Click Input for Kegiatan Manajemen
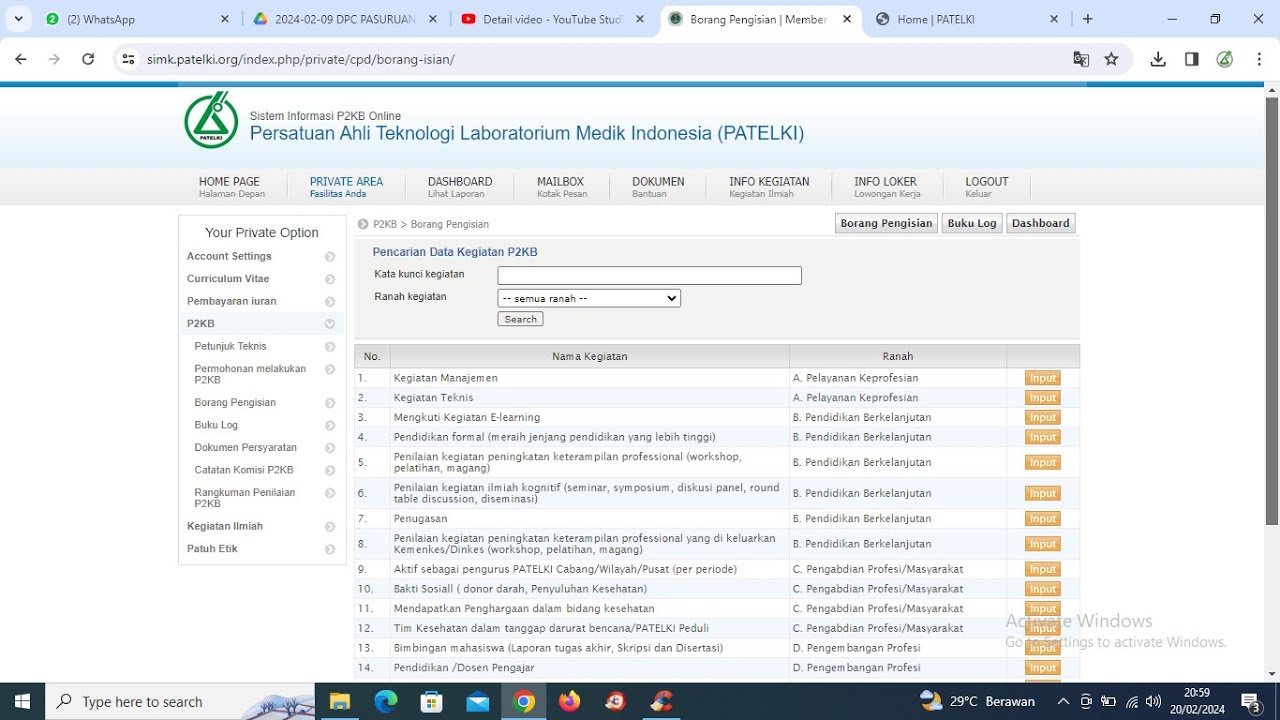 (1043, 379)
